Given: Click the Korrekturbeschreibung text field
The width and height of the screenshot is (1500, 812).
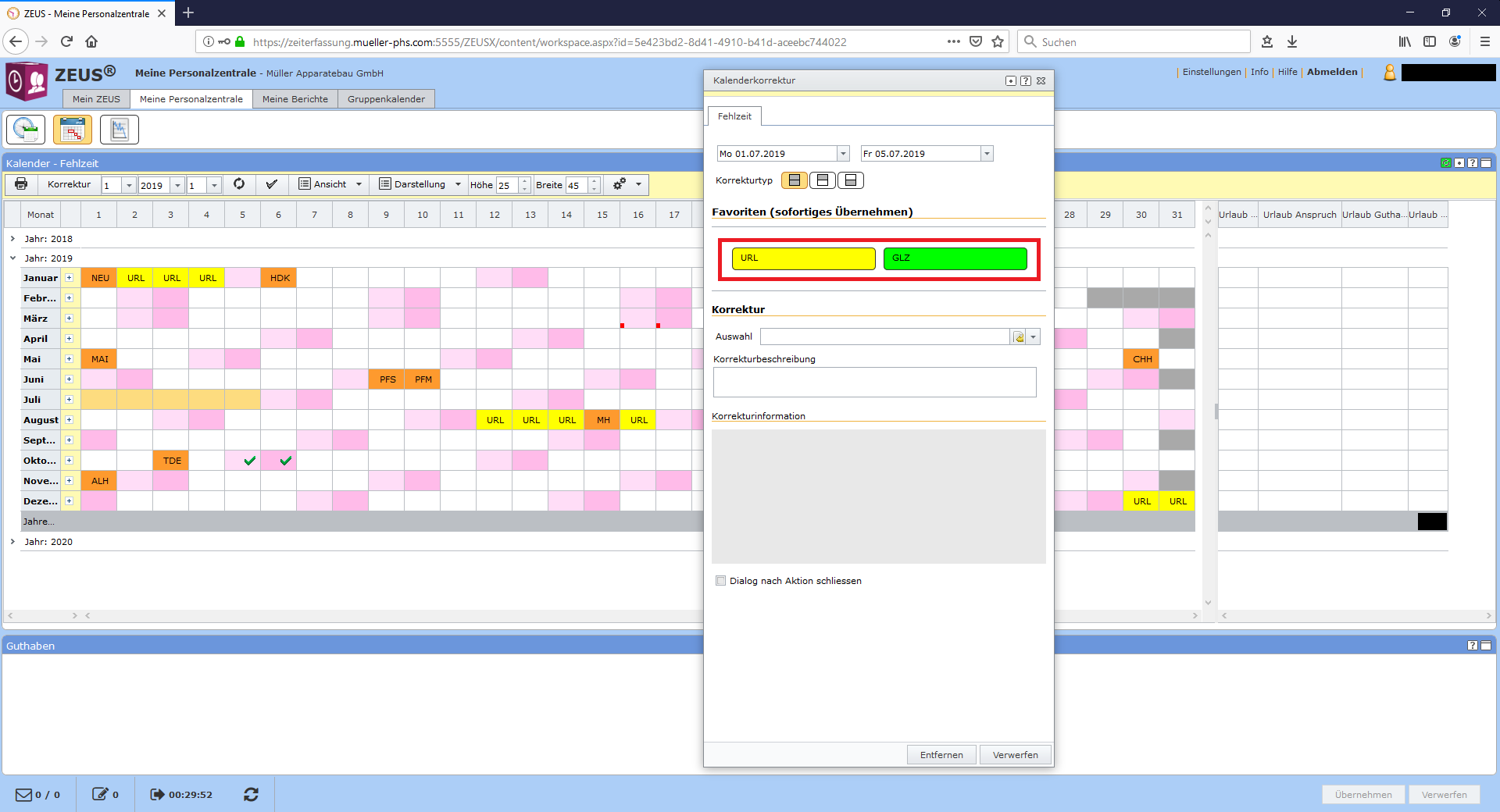Looking at the screenshot, I should (874, 383).
